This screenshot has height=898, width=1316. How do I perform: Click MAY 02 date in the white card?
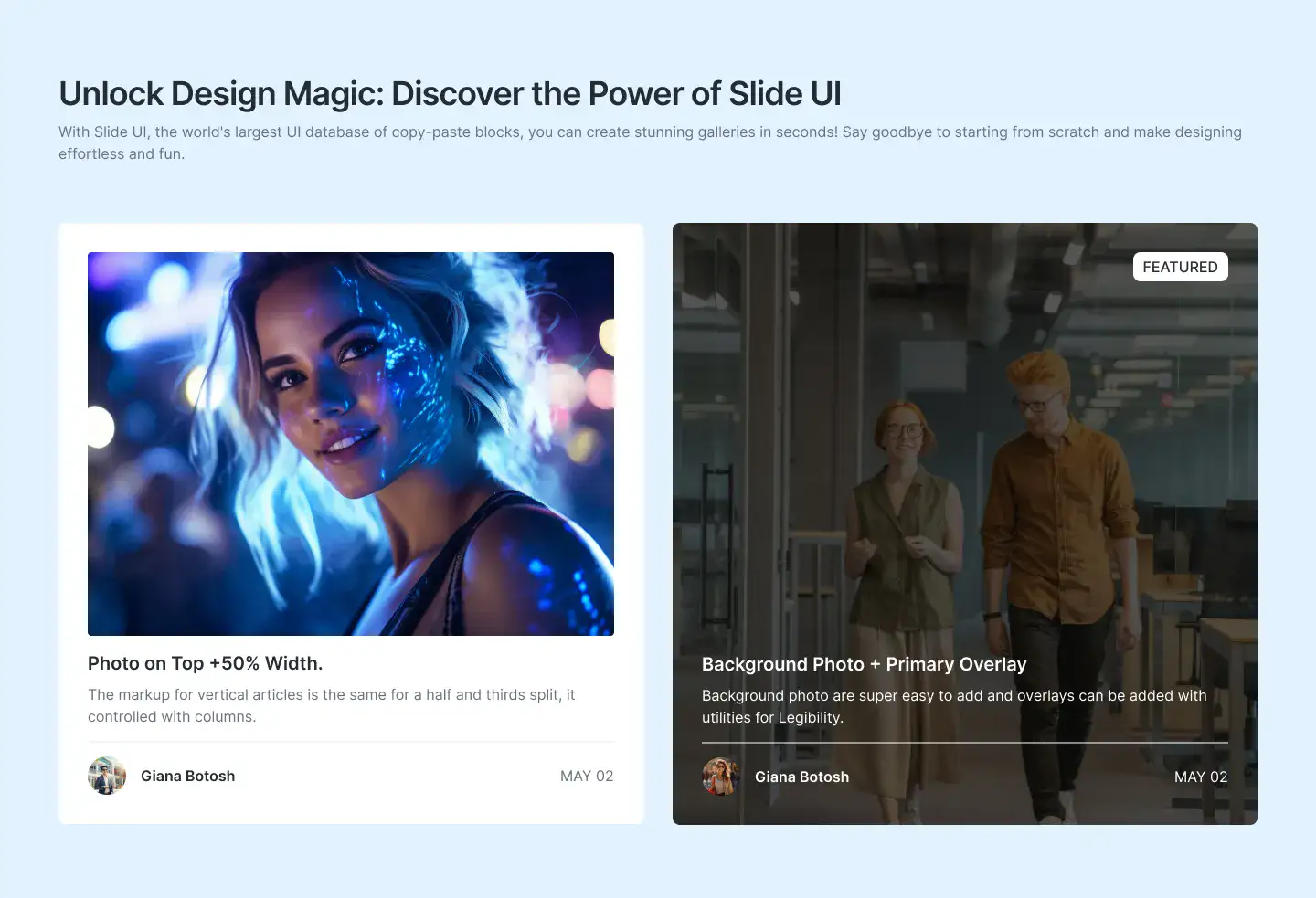(x=587, y=776)
